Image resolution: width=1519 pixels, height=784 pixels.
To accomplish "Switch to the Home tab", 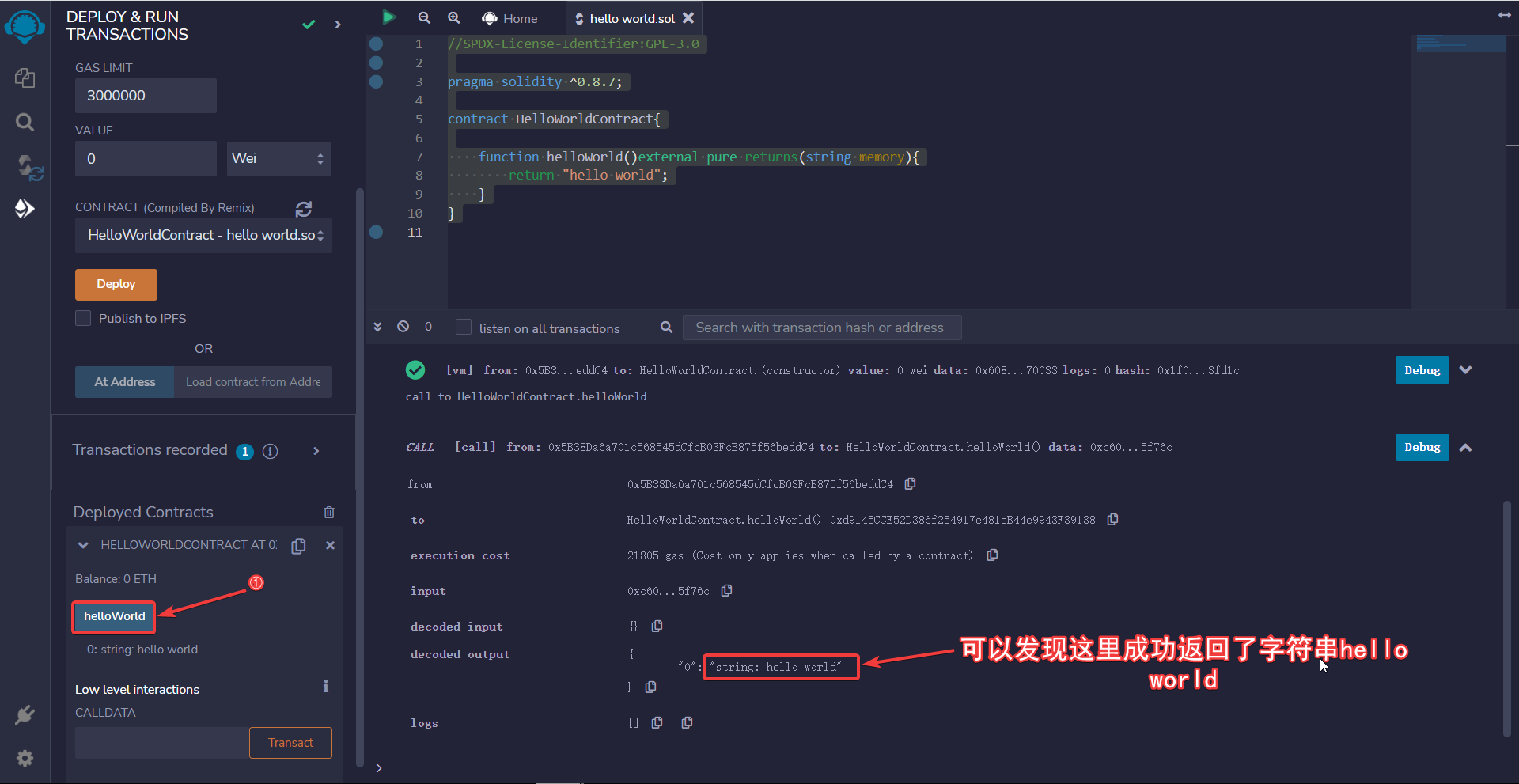I will [x=510, y=18].
